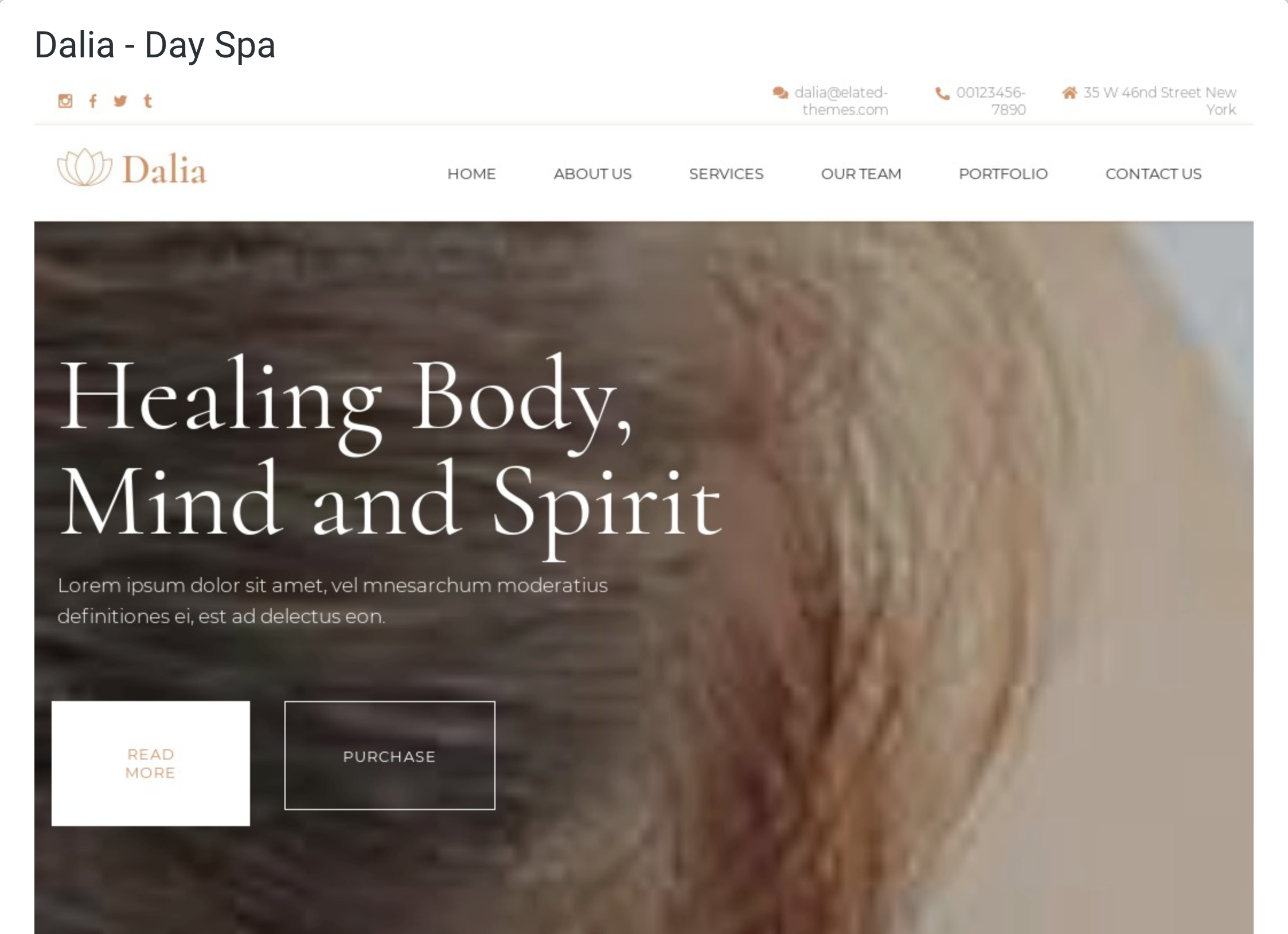The image size is (1288, 934).
Task: Click the dalia@elated-themes.com email link
Action: (x=841, y=101)
